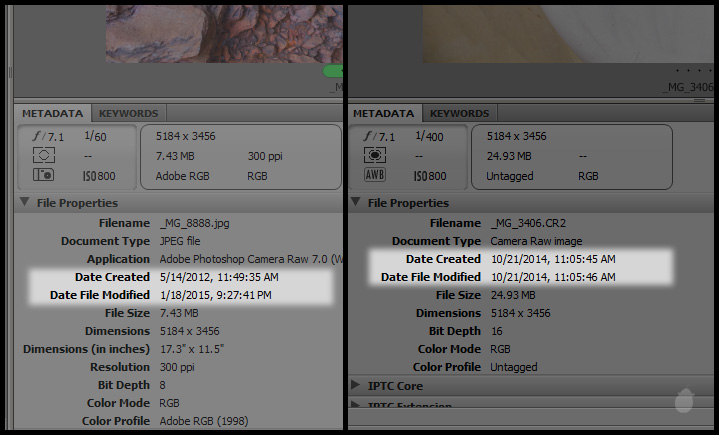Switch to Keywords tab in left panel

[128, 114]
